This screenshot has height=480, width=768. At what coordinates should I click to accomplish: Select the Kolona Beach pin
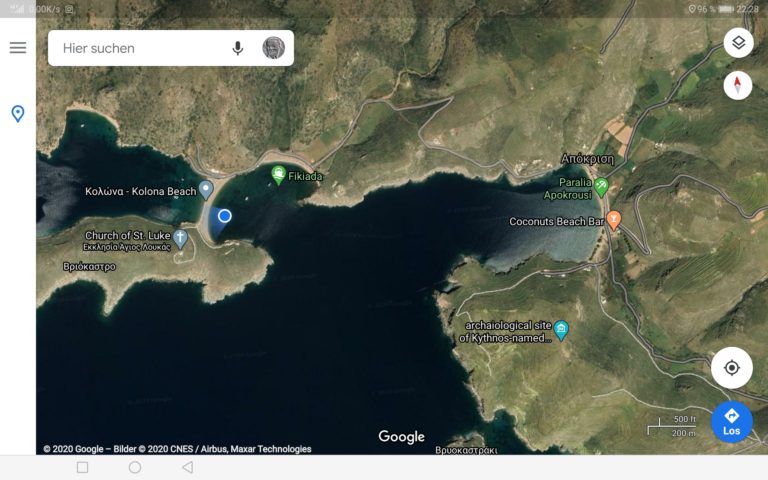[206, 188]
